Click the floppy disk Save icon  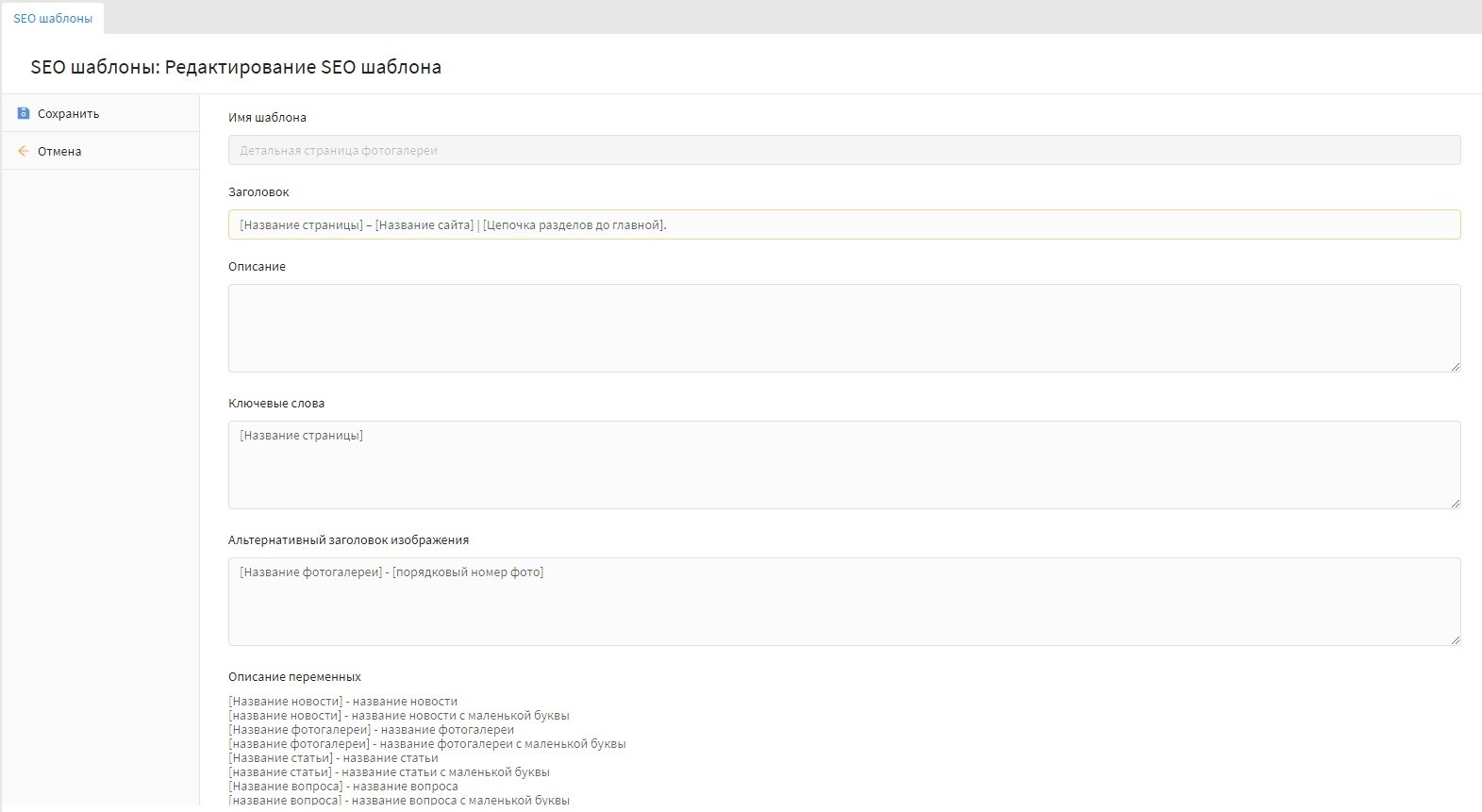pyautogui.click(x=24, y=113)
